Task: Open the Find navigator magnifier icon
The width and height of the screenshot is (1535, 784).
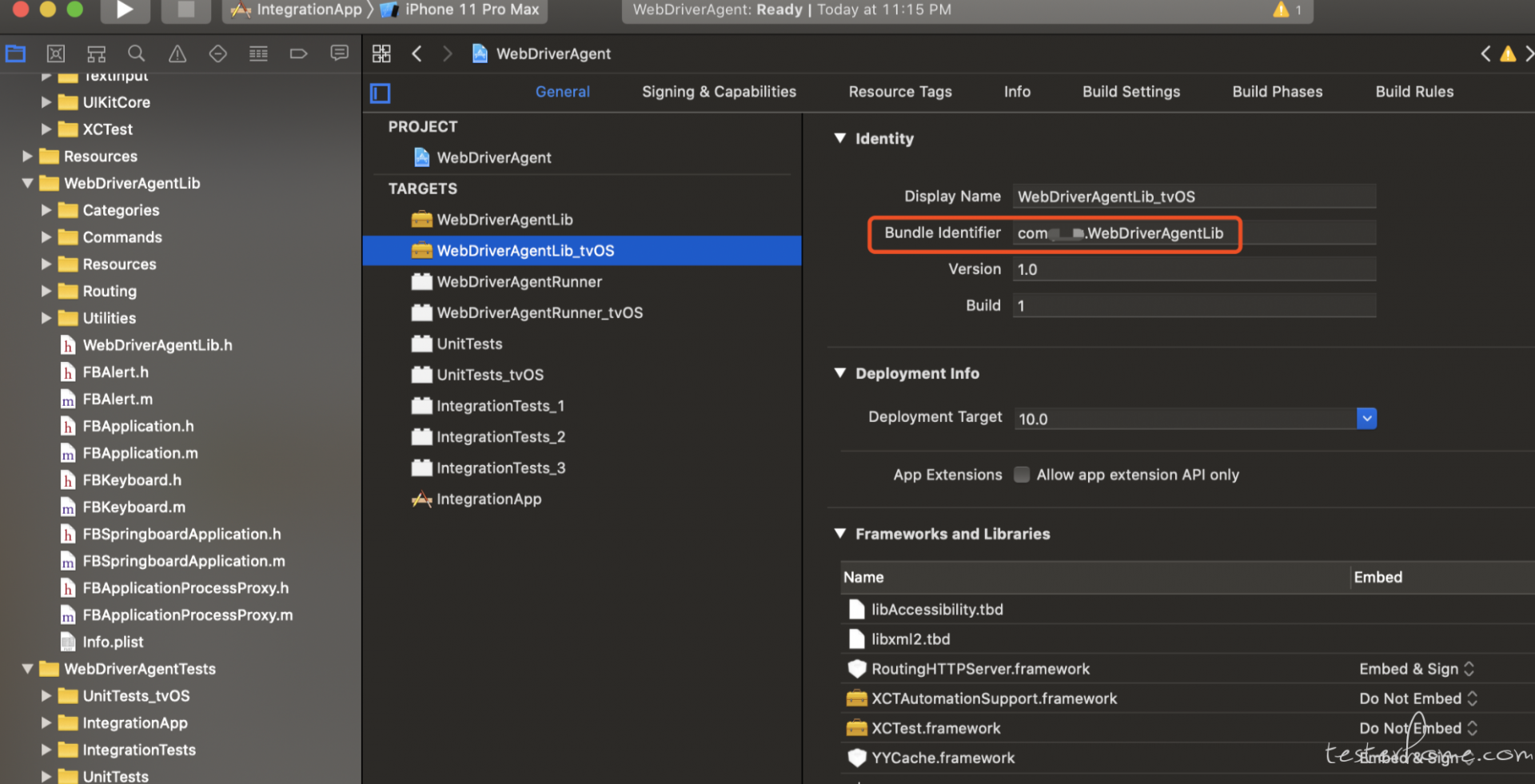Action: (137, 54)
